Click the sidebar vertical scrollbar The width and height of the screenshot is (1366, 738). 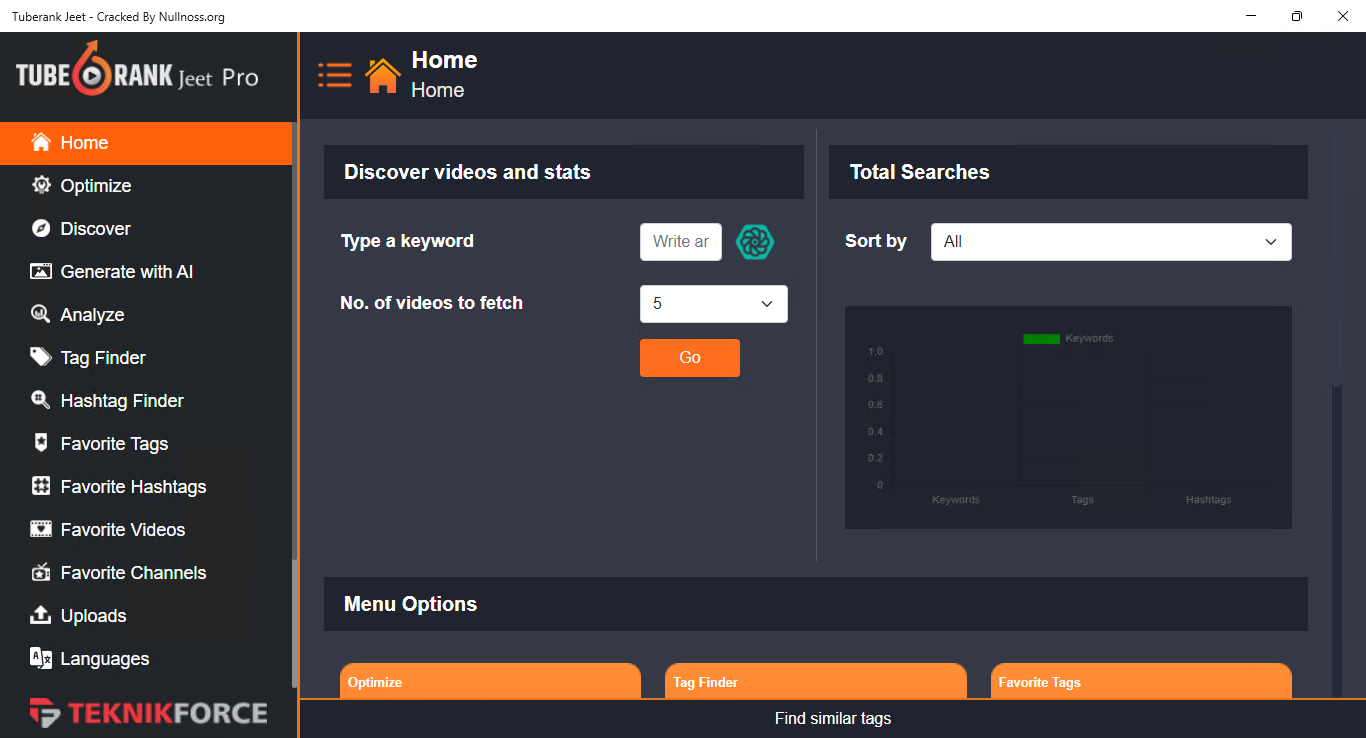(294, 623)
